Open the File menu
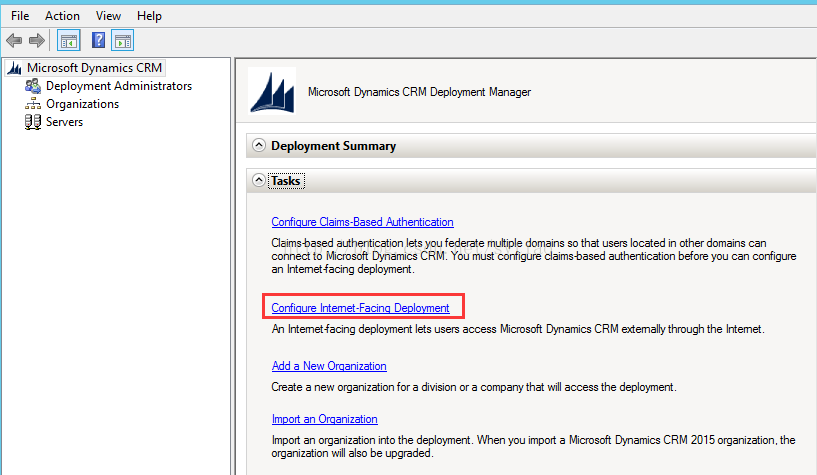 20,16
